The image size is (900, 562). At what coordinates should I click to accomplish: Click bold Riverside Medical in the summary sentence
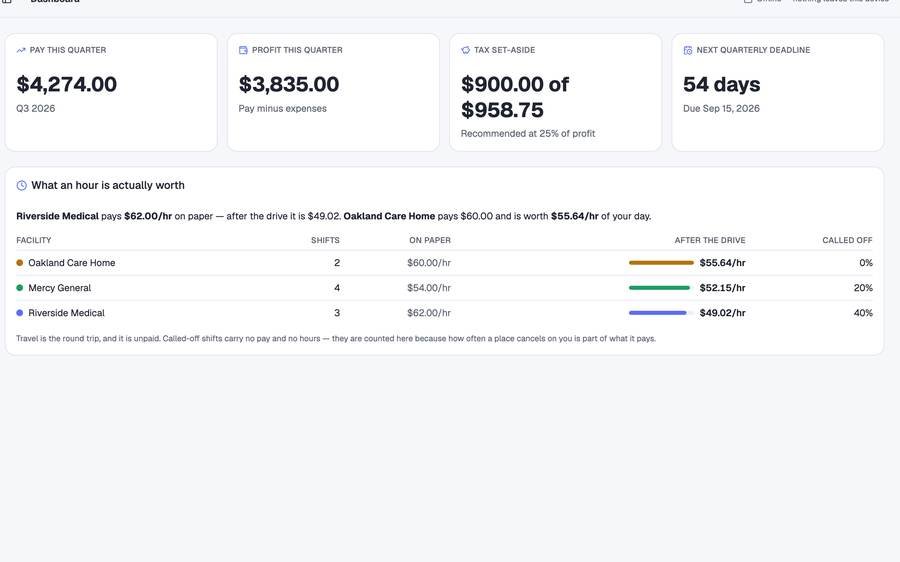[x=57, y=216]
